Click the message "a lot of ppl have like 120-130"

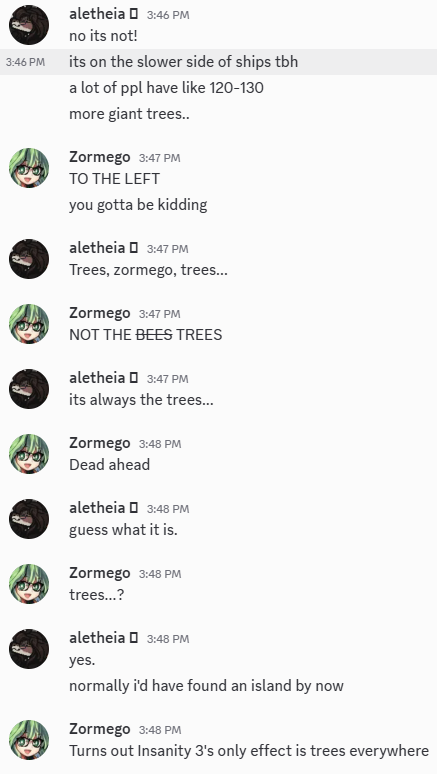click(x=166, y=88)
